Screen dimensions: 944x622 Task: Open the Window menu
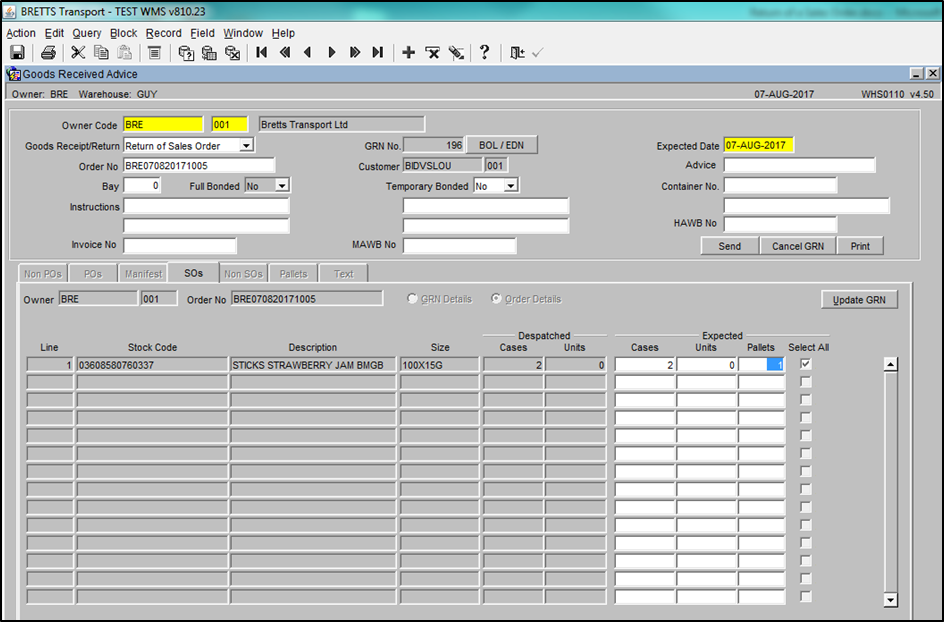pos(243,33)
